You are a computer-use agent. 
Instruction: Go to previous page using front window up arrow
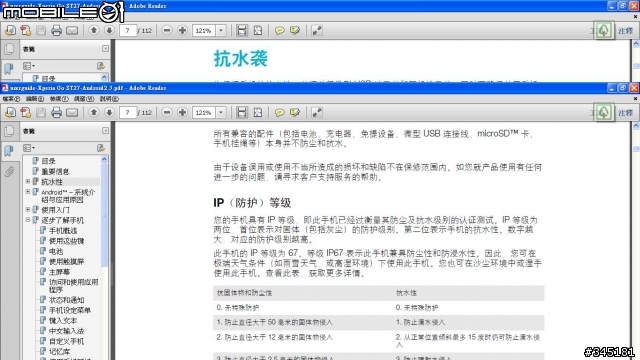[93, 112]
